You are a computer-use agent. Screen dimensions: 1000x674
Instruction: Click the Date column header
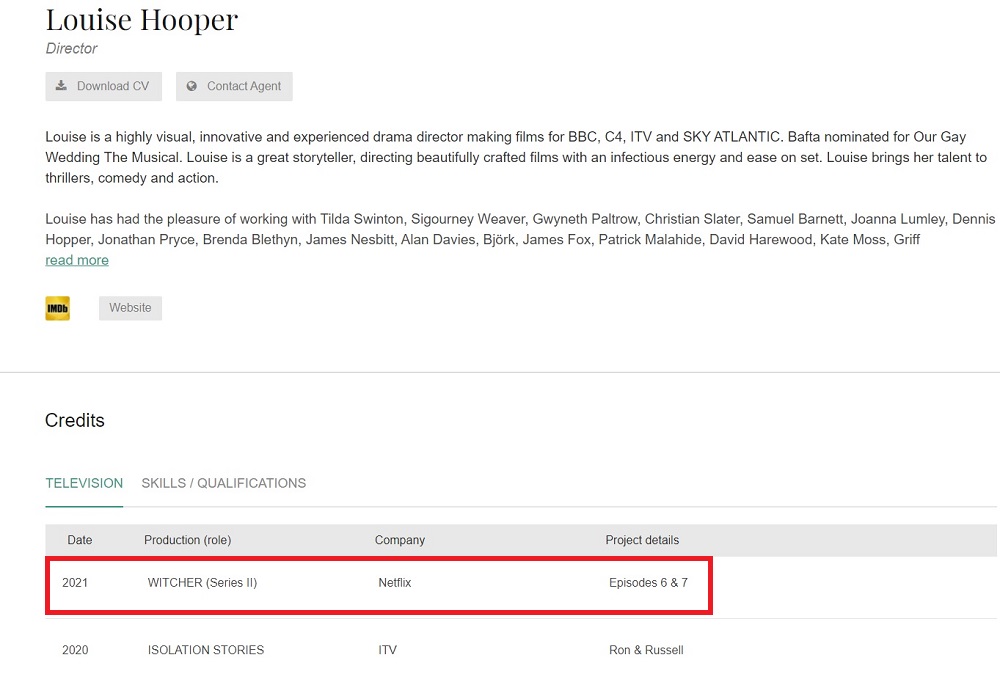click(80, 540)
